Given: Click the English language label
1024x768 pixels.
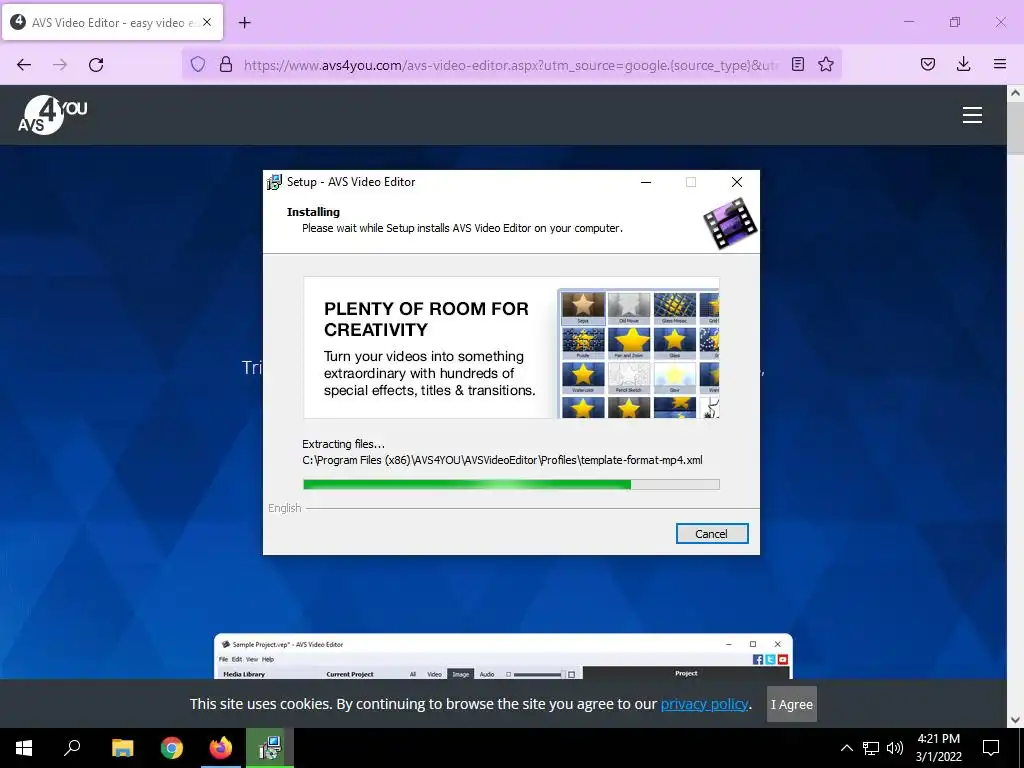Looking at the screenshot, I should tap(285, 508).
